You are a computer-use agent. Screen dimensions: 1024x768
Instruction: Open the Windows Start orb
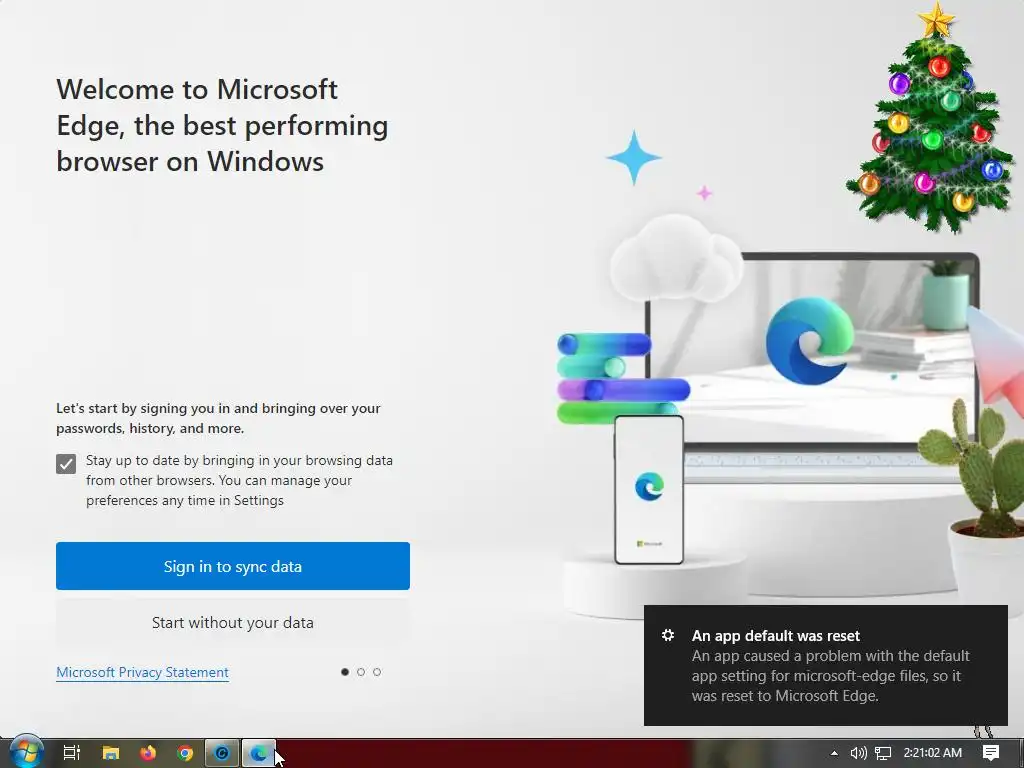[26, 752]
